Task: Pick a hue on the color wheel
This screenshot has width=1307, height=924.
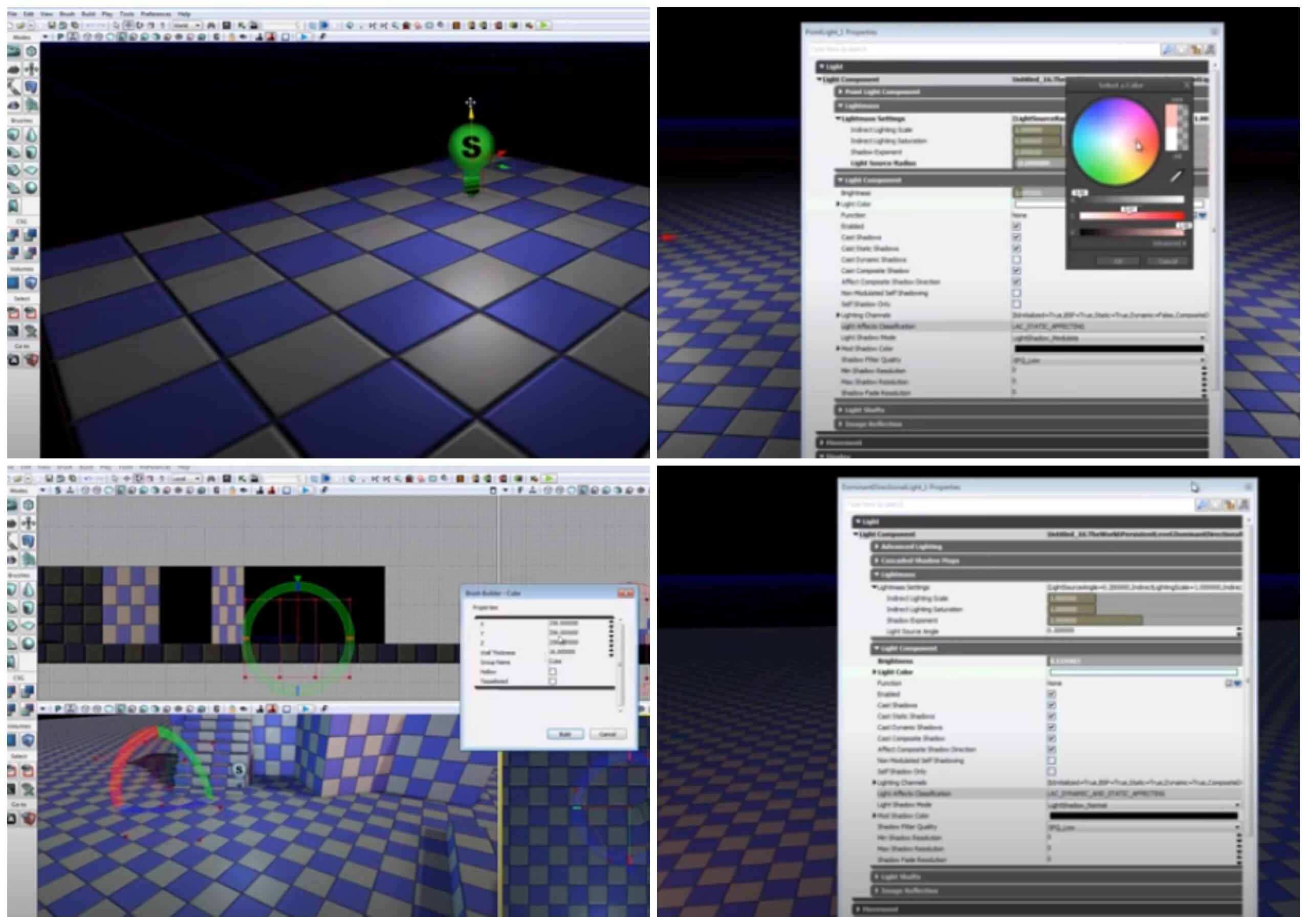Action: point(1115,142)
